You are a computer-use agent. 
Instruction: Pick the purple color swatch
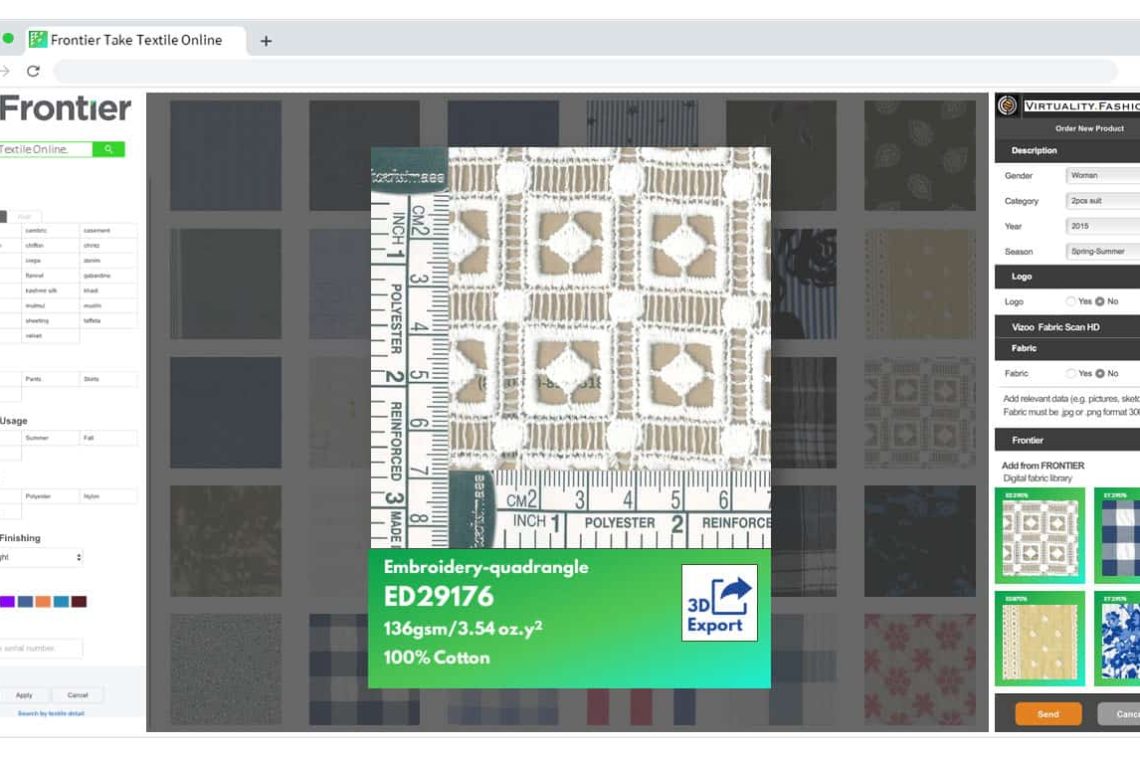7,602
